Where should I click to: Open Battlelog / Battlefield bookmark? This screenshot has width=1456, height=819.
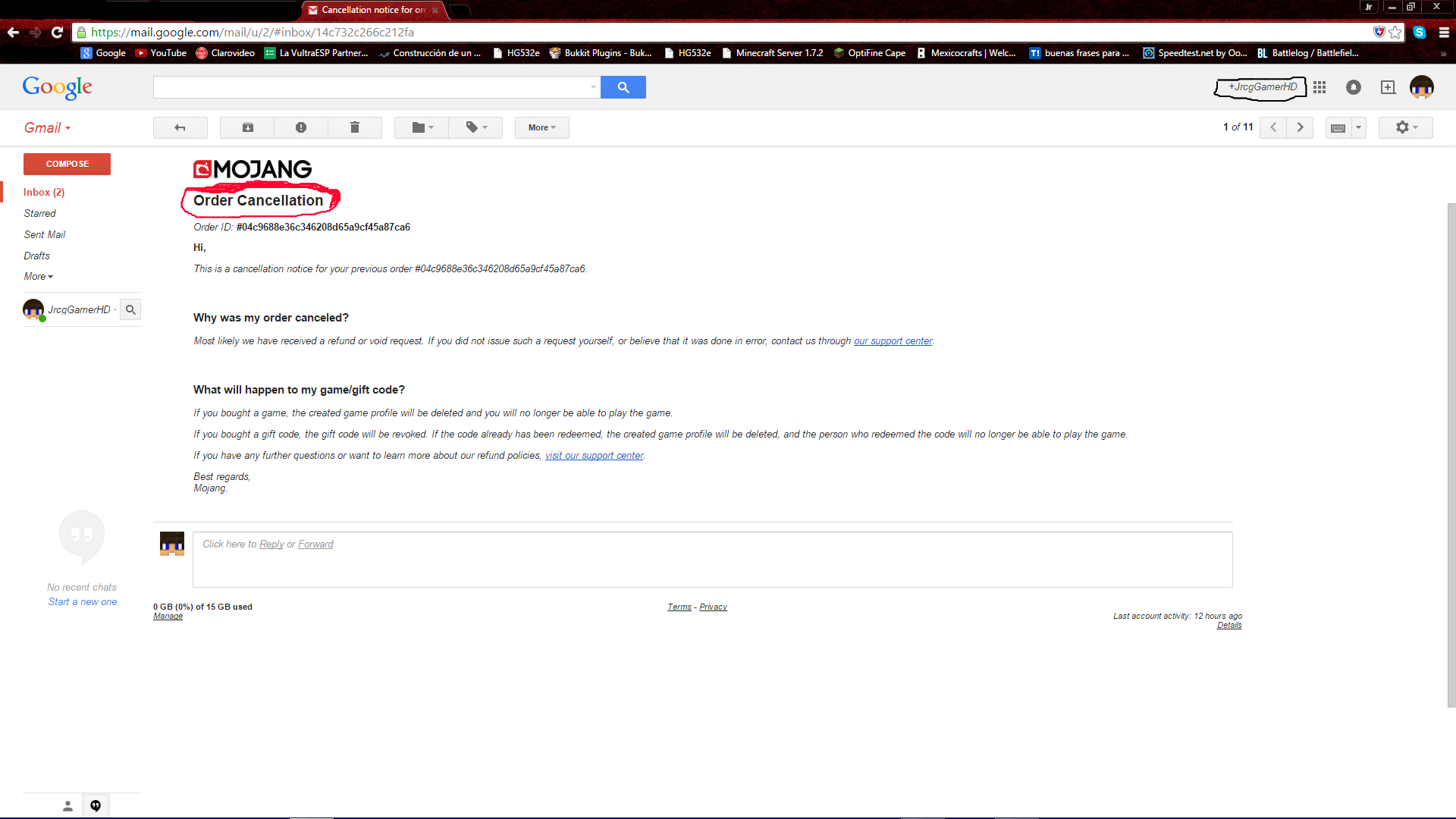point(1308,53)
